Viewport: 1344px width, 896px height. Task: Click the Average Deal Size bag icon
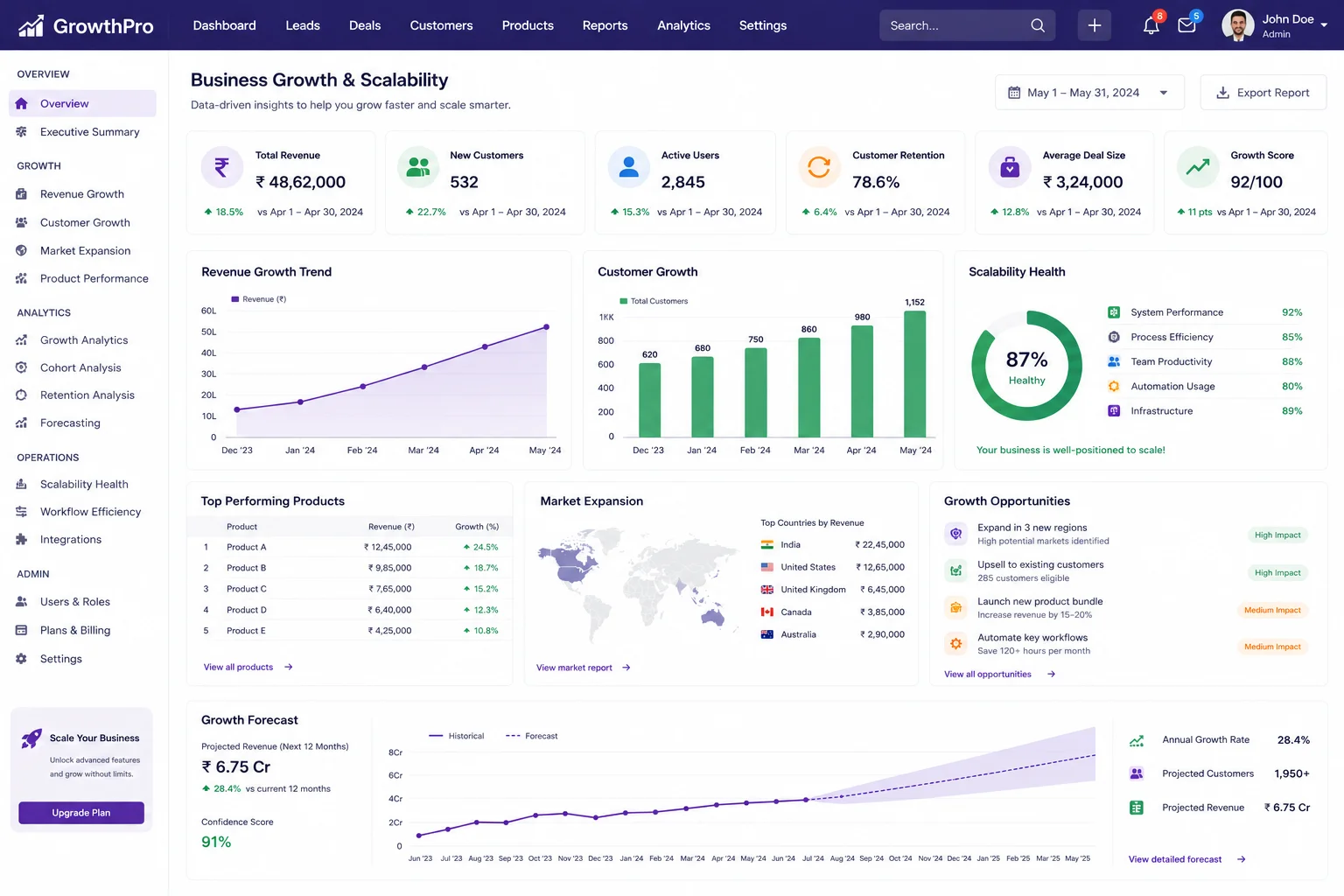click(x=1010, y=167)
